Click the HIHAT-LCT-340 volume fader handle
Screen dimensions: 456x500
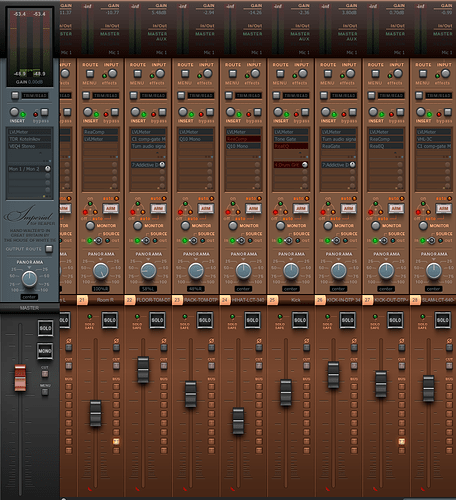pyautogui.click(x=238, y=421)
